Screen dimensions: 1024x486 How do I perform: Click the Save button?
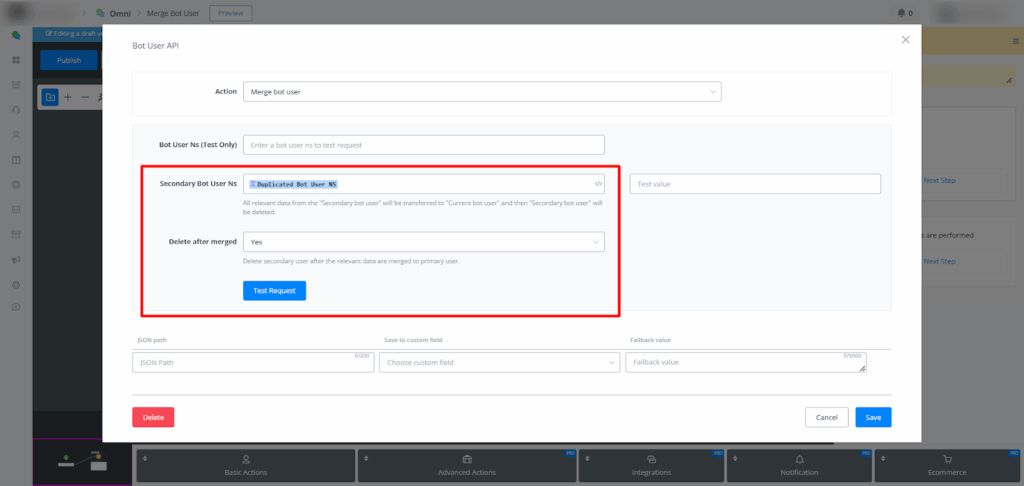click(873, 417)
